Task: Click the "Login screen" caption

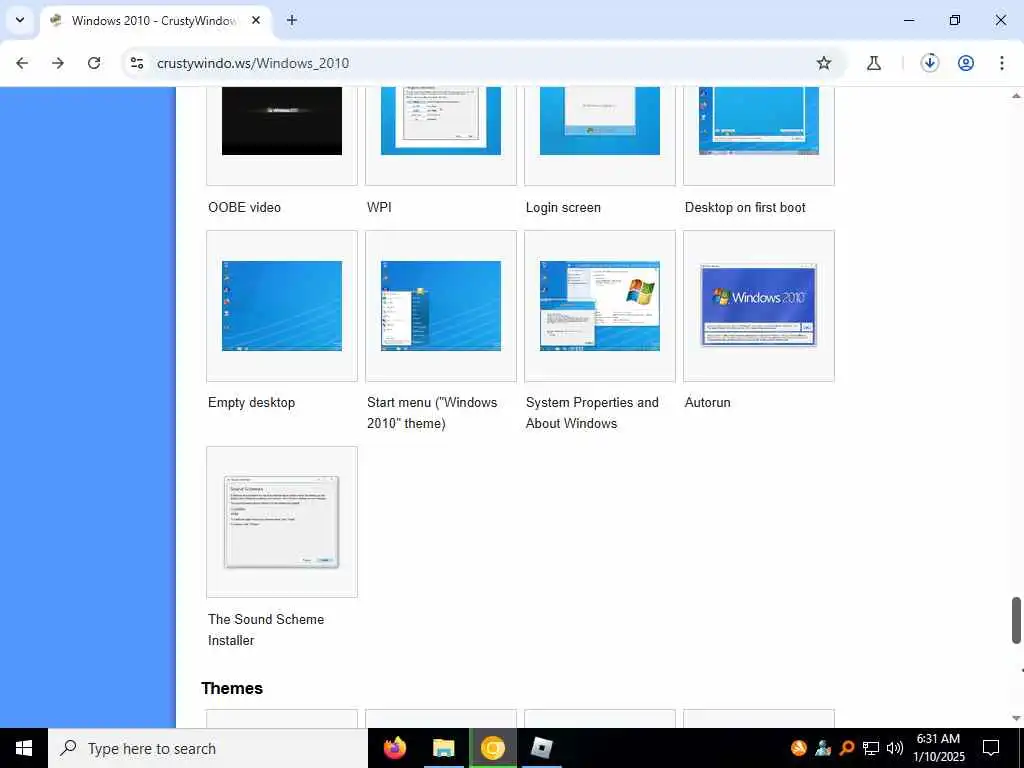Action: coord(563,207)
